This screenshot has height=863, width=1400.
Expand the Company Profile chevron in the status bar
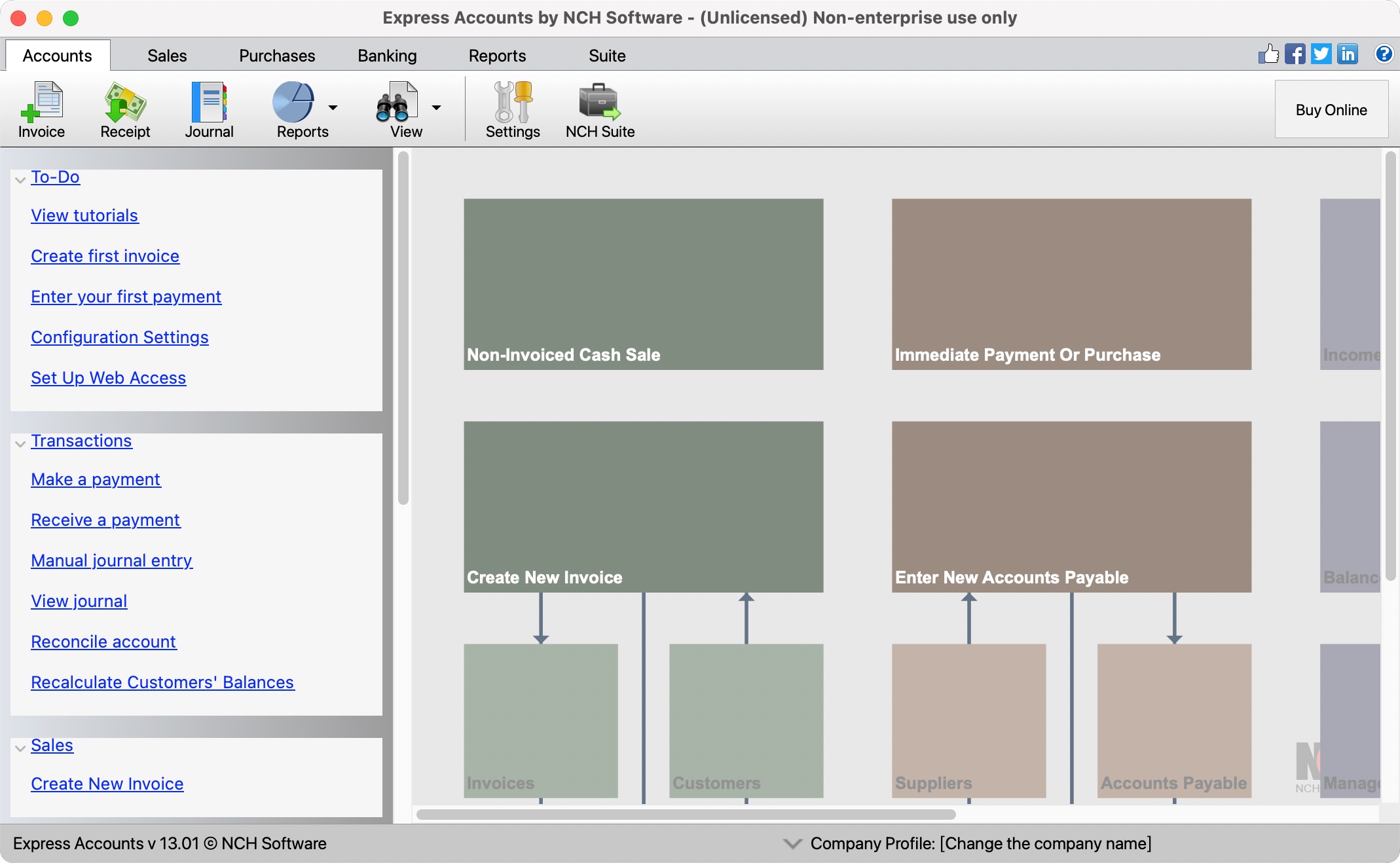tap(792, 843)
